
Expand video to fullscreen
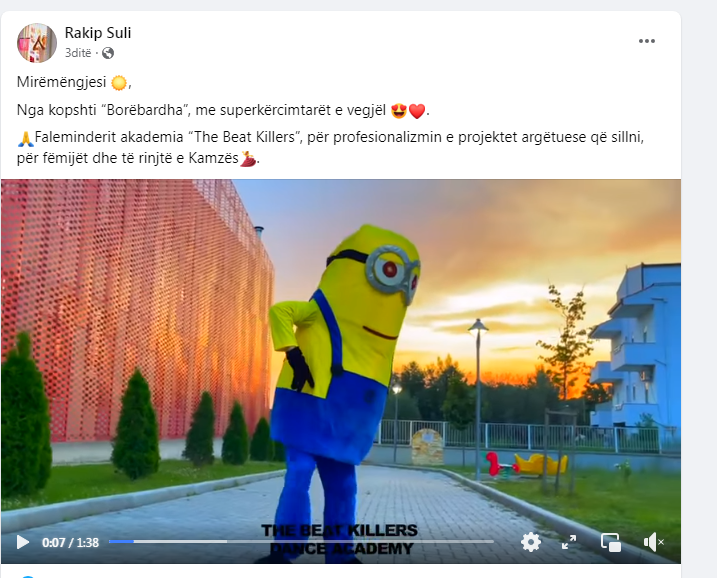(x=569, y=542)
